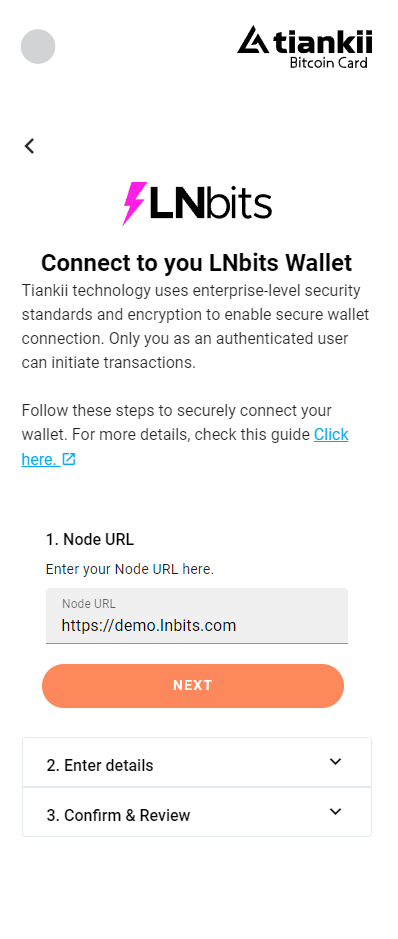Open the 'Click here.' guide link
Image resolution: width=398 pixels, height=939 pixels.
pyautogui.click(x=185, y=447)
